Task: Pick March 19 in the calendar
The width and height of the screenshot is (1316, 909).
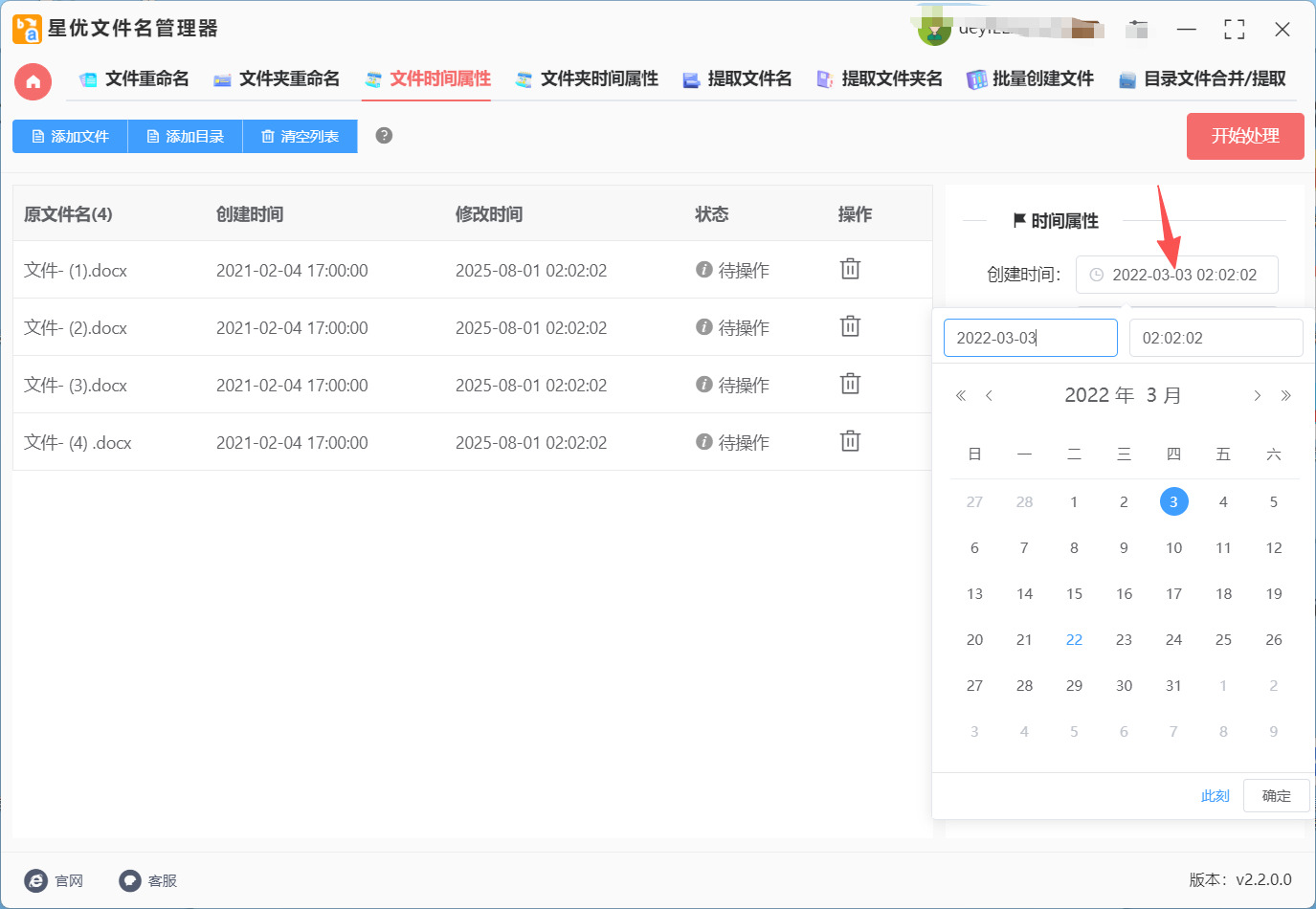Action: [x=1274, y=593]
